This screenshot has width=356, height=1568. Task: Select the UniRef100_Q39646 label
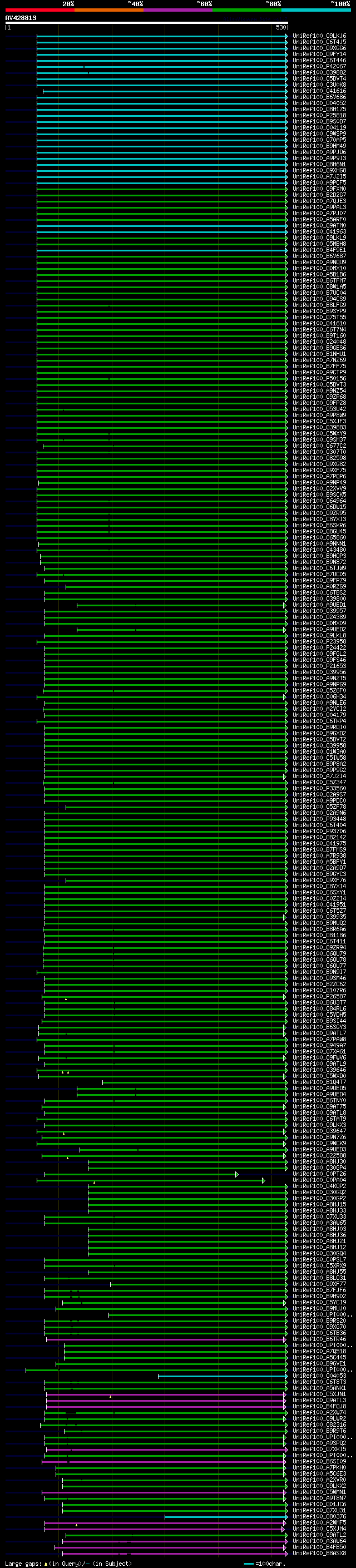point(319,1070)
